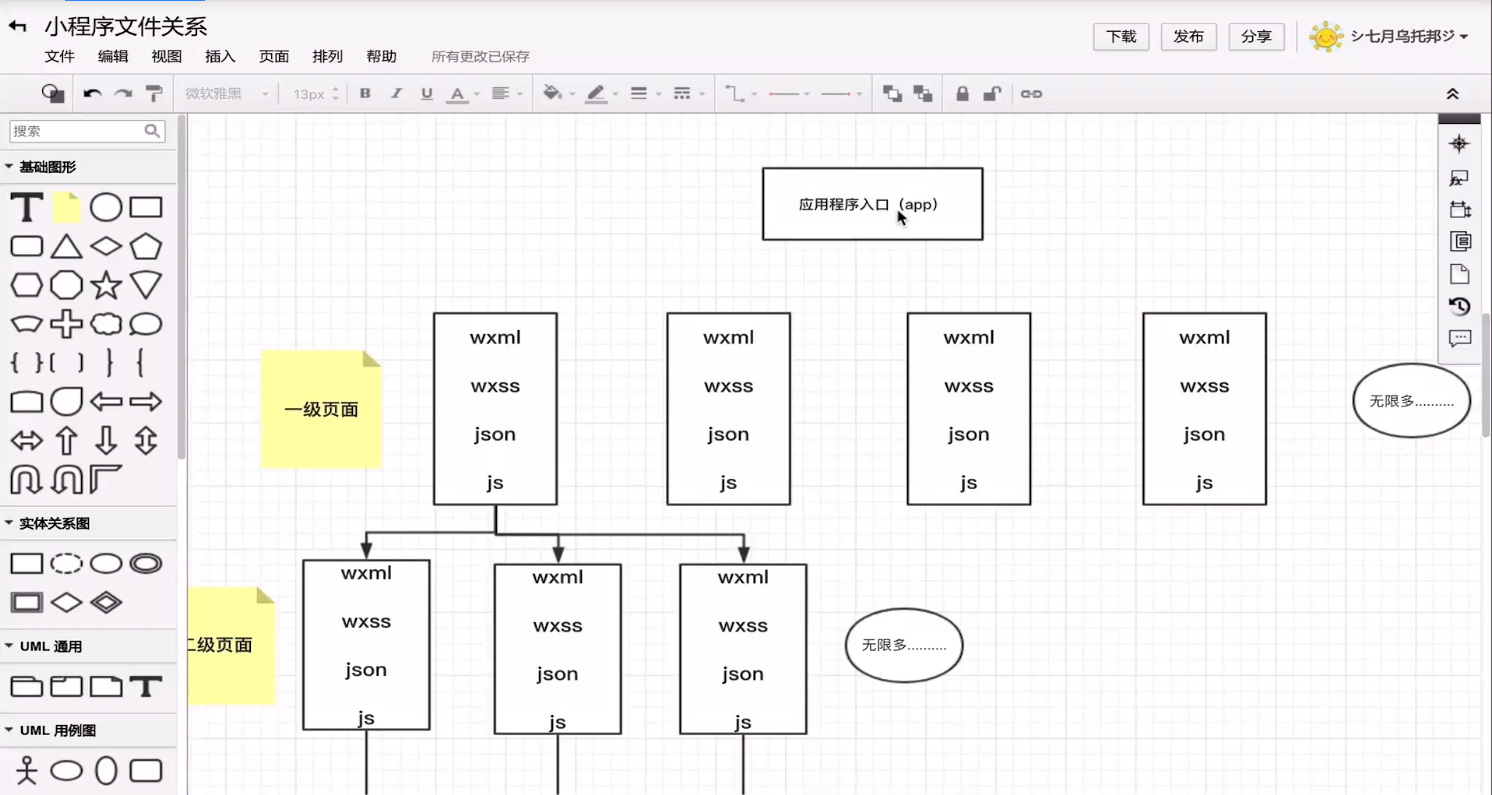
Task: Pick the cloud shape
Action: (x=106, y=324)
